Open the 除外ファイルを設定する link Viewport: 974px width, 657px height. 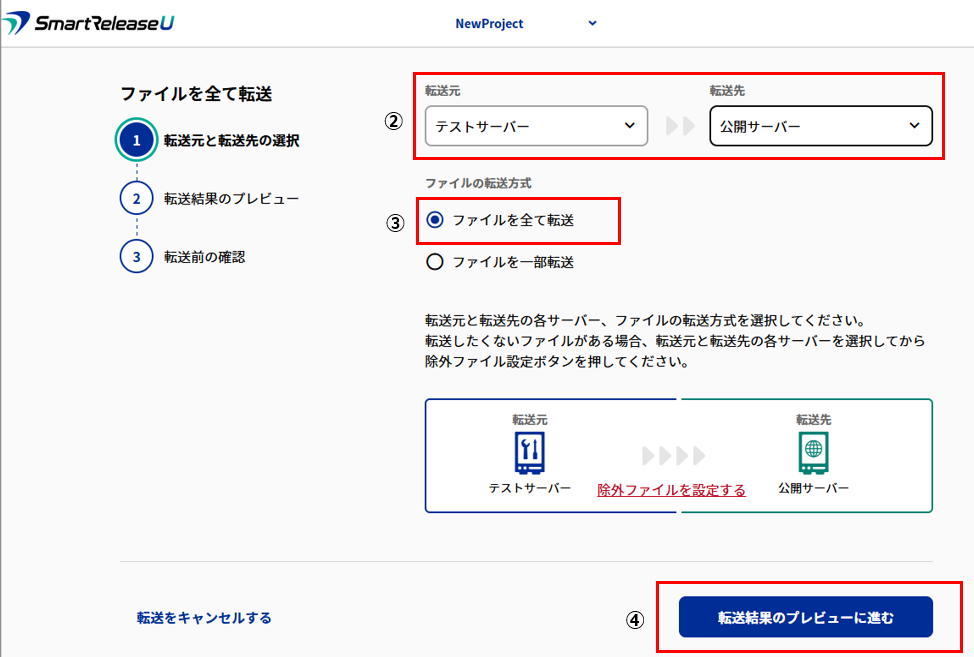pyautogui.click(x=671, y=490)
